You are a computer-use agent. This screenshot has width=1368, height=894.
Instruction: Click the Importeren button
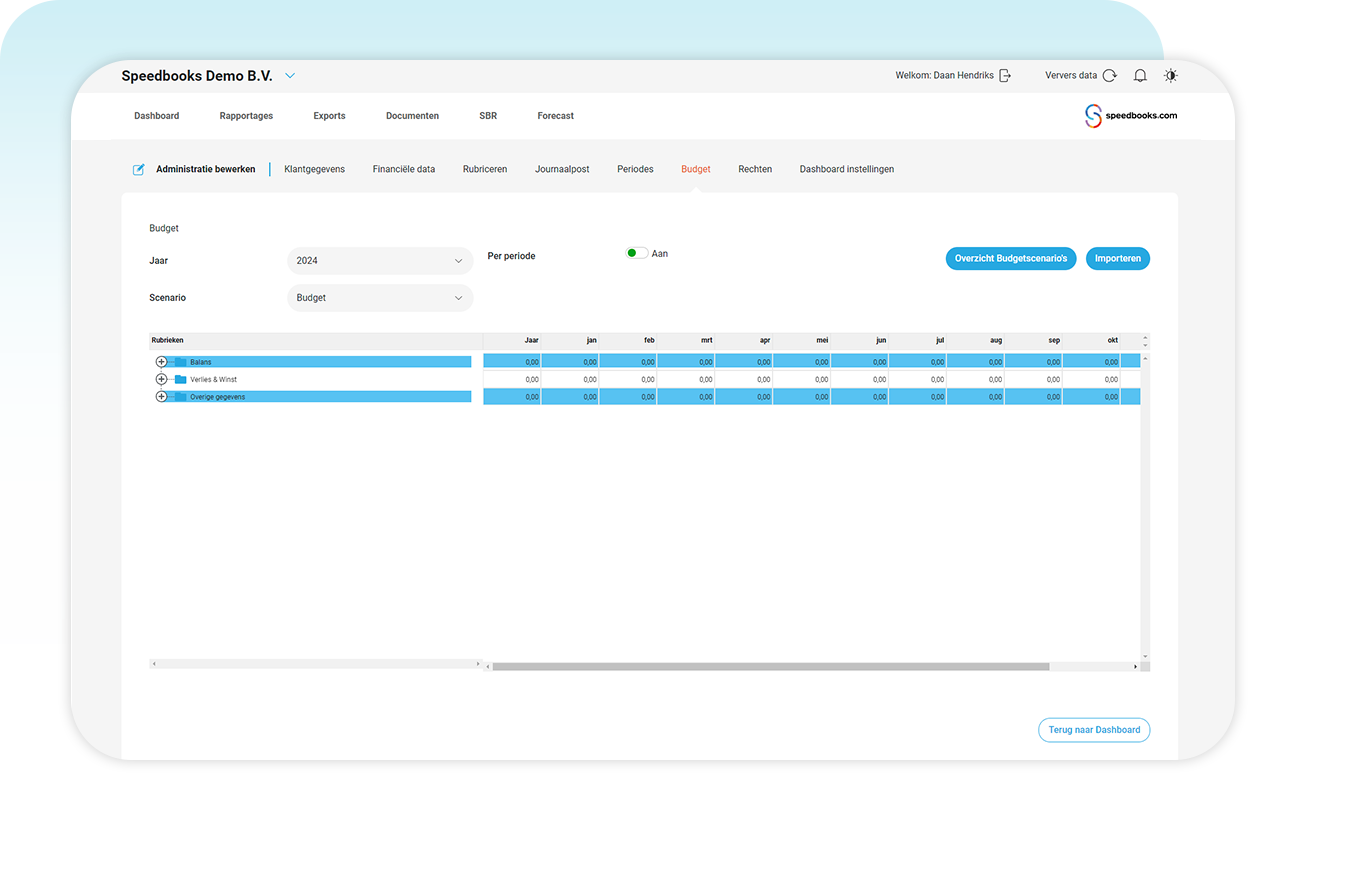point(1118,259)
